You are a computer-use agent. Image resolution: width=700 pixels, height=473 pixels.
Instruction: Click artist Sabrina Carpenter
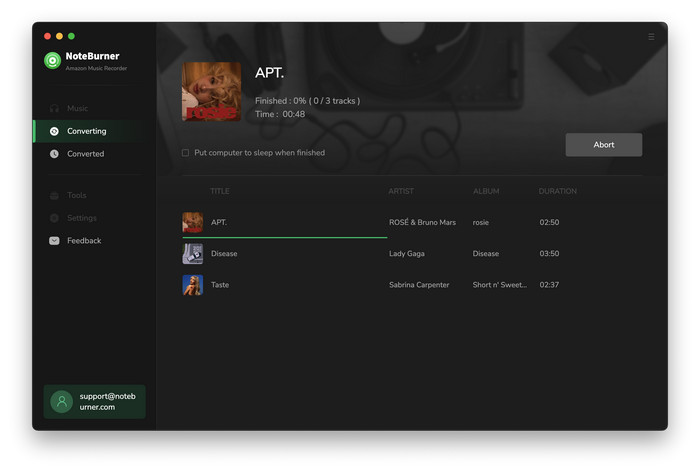coord(419,285)
